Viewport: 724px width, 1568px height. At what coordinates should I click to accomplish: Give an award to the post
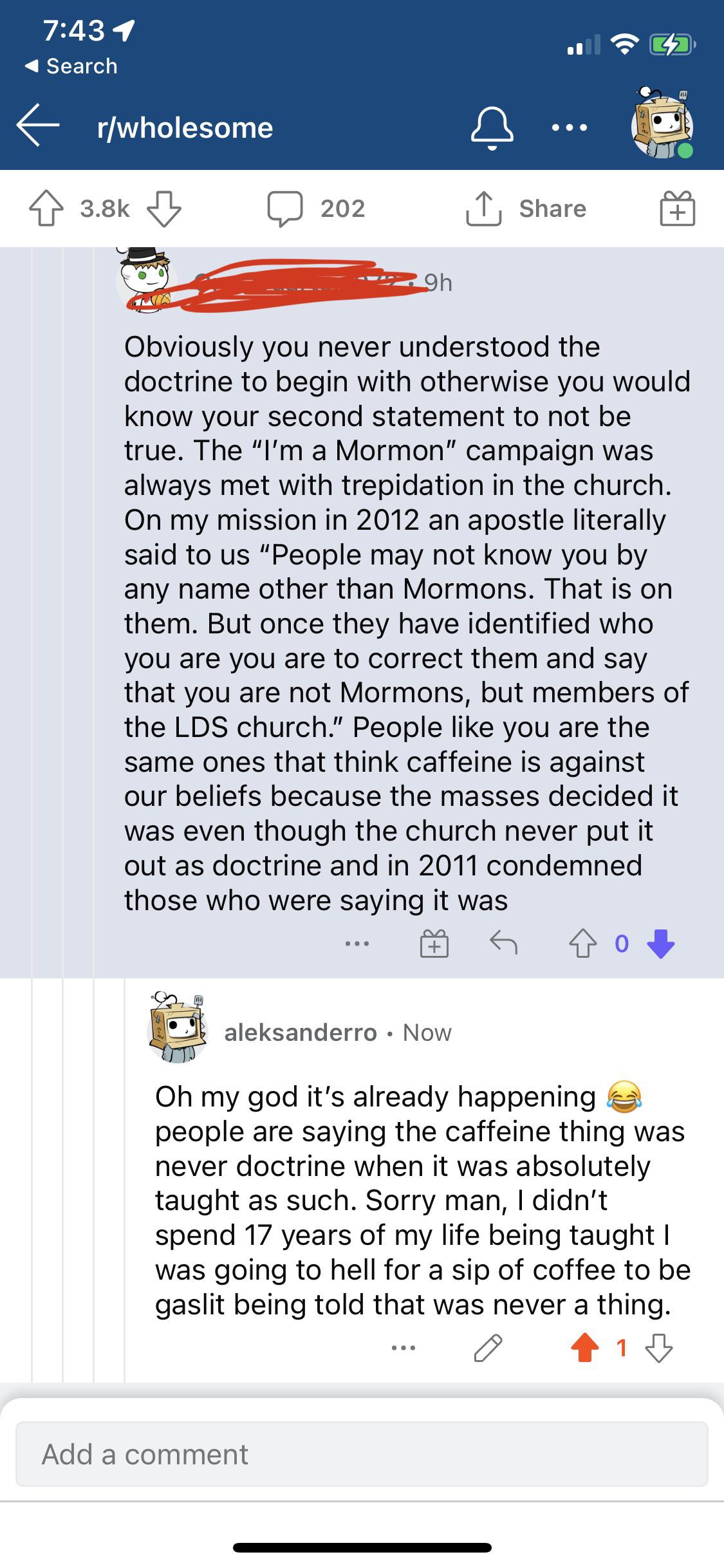point(677,209)
